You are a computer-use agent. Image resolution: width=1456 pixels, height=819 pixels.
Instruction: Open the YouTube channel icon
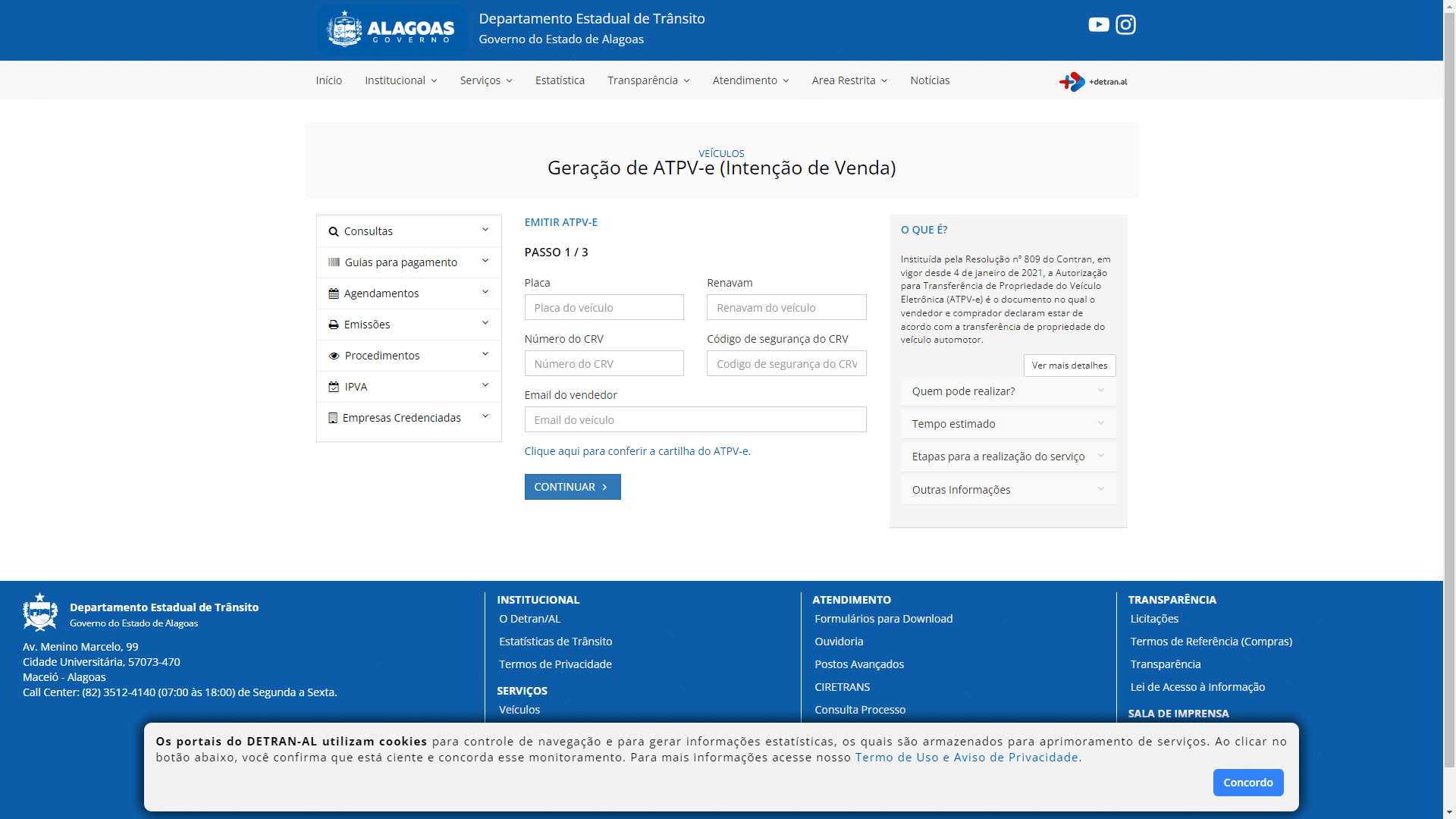pyautogui.click(x=1098, y=25)
